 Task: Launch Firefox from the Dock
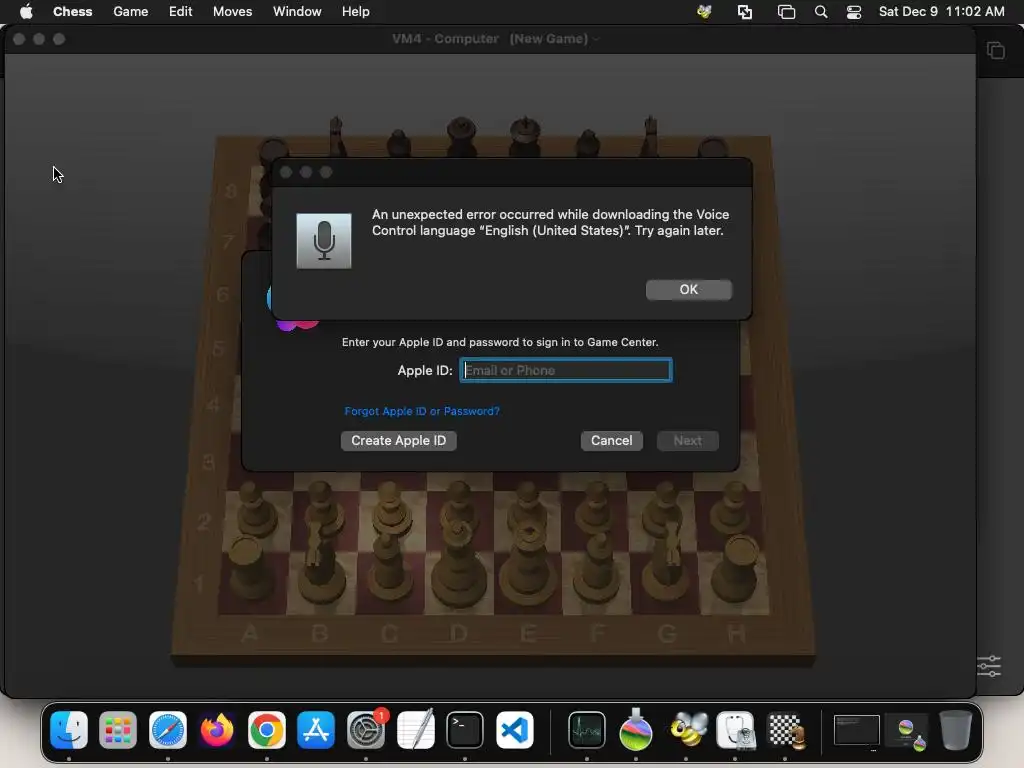click(x=217, y=729)
